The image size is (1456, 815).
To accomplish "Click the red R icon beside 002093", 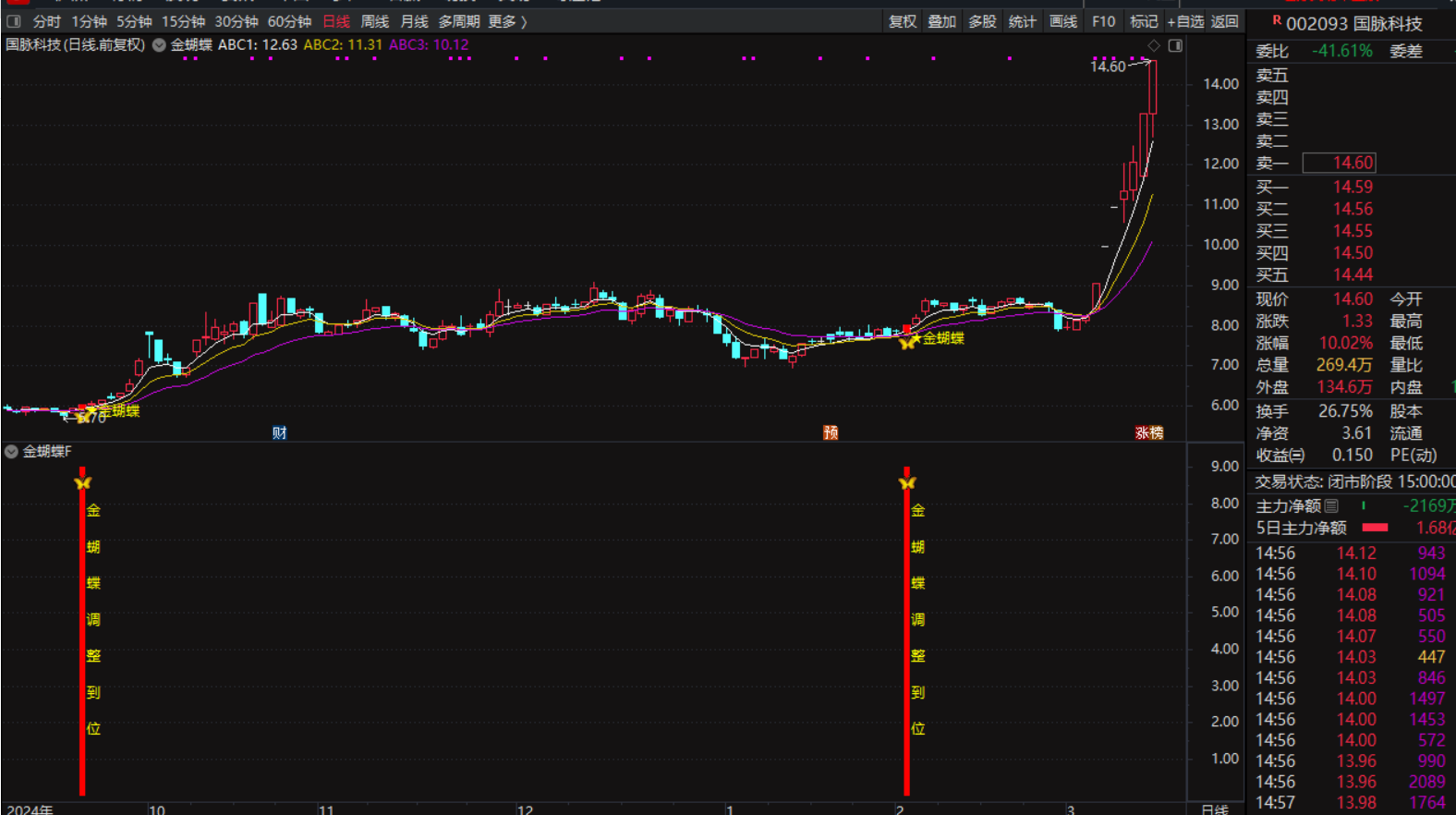I will point(1276,20).
